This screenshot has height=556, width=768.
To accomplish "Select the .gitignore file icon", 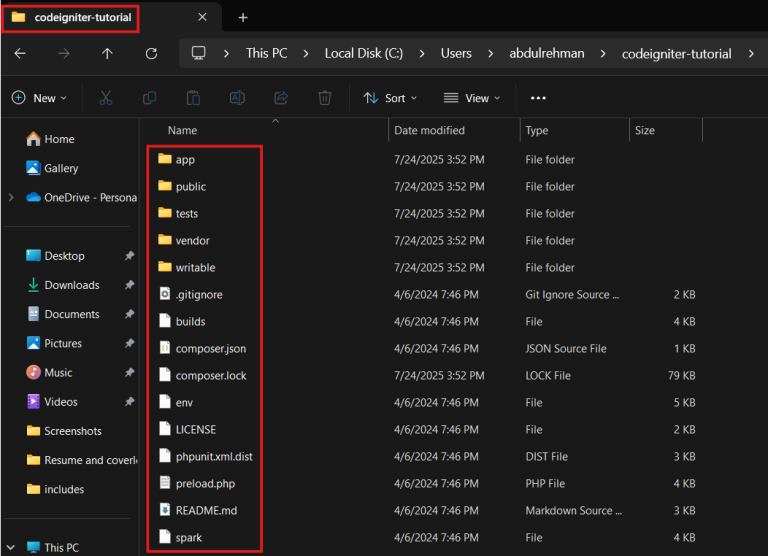I will pos(165,293).
